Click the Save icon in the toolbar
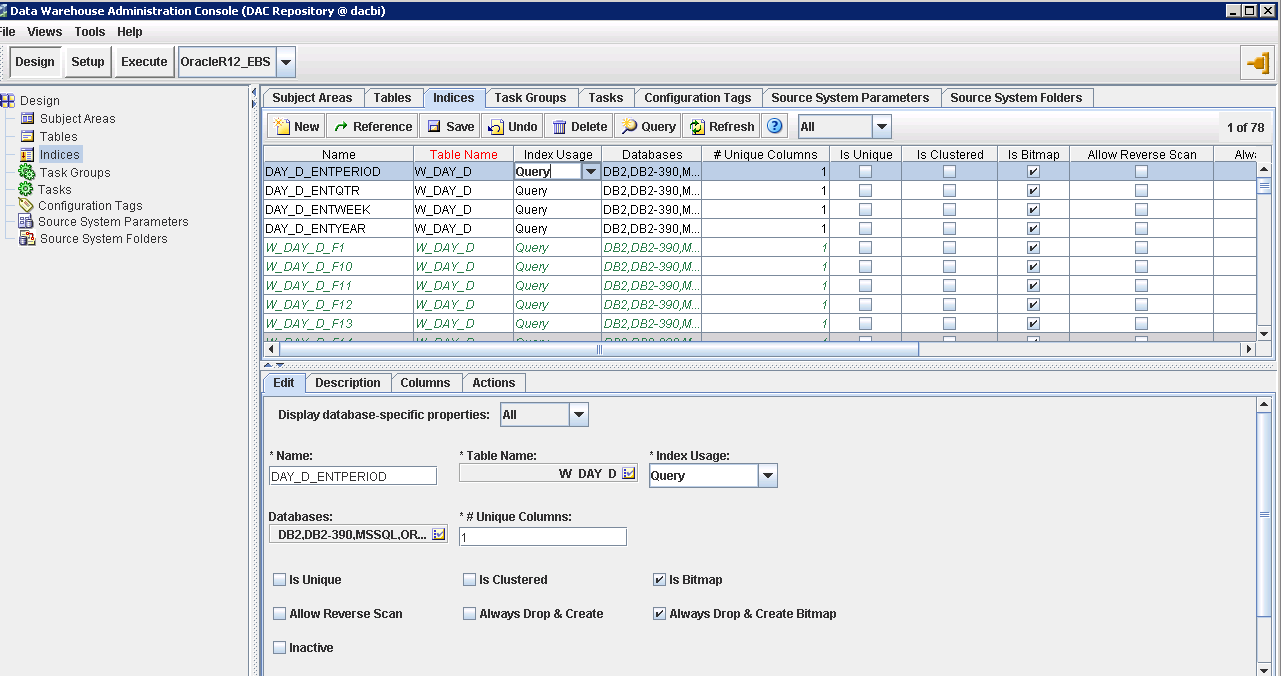This screenshot has width=1281, height=676. pos(449,126)
